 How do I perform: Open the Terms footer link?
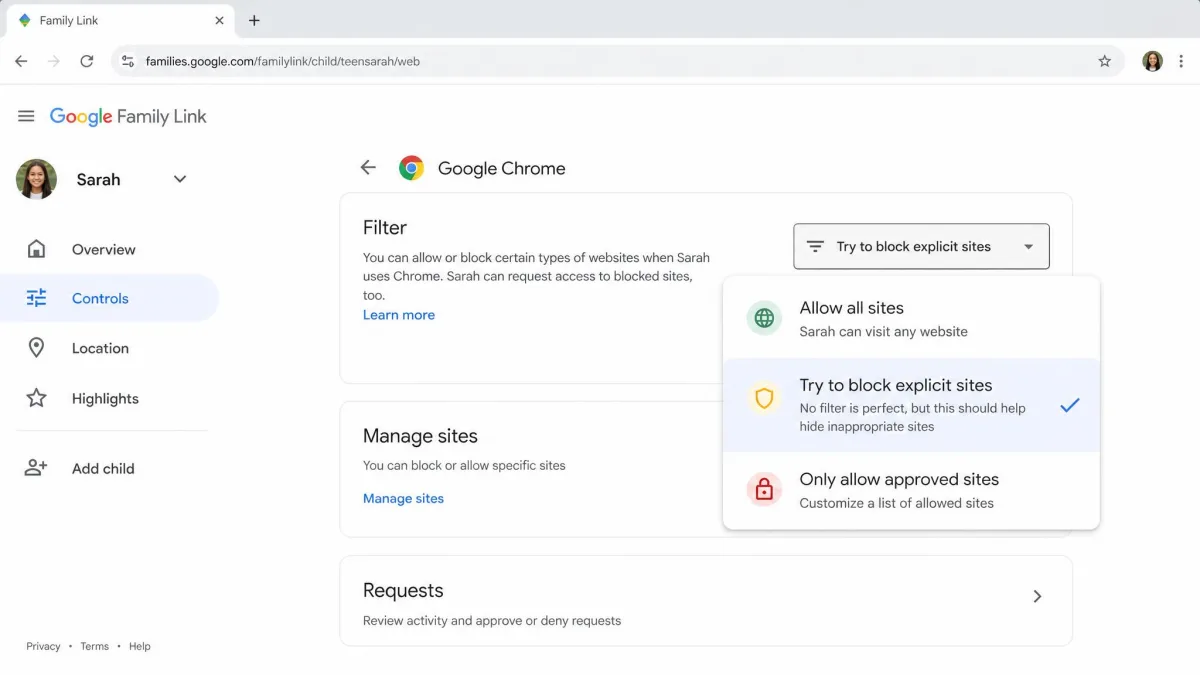coord(94,646)
